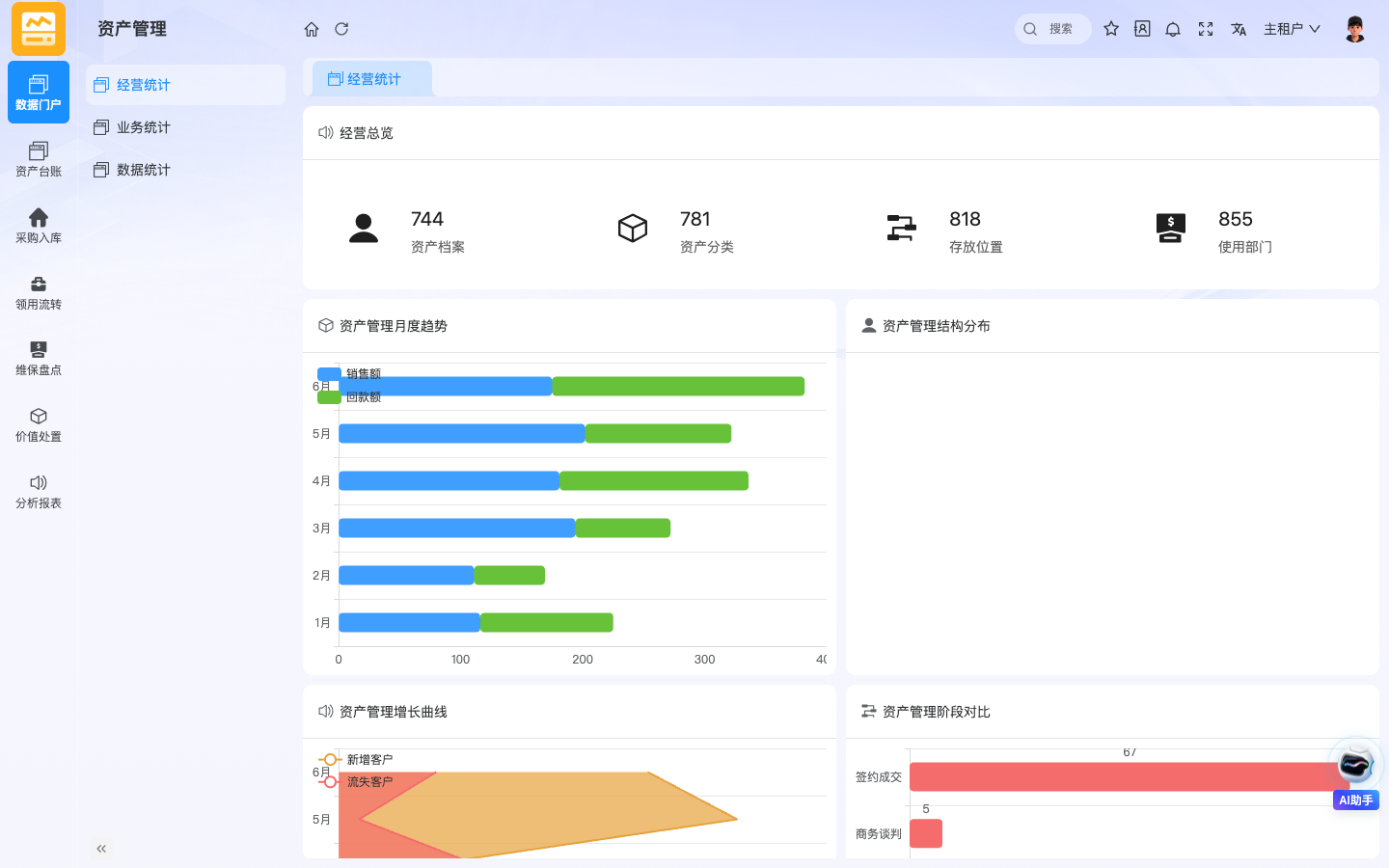
Task: Click the refresh icon in top bar
Action: 341,29
